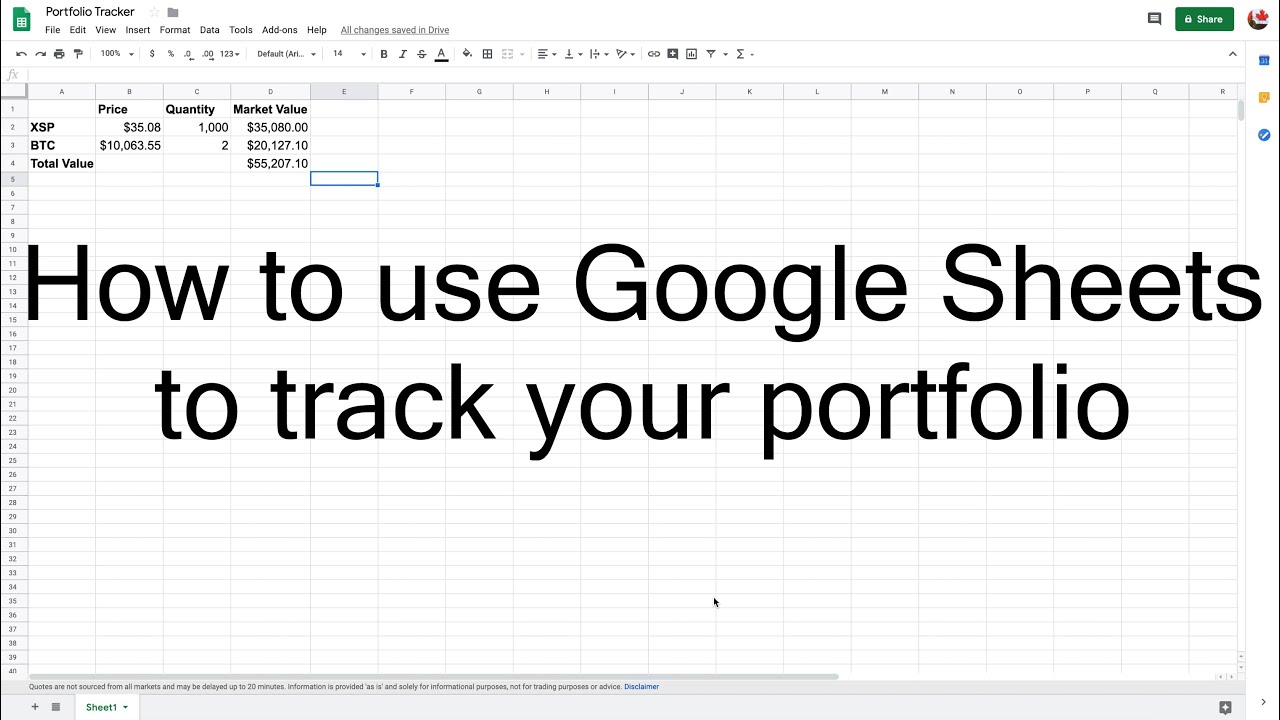
Task: Open text wrapping dropdown
Action: pos(599,54)
